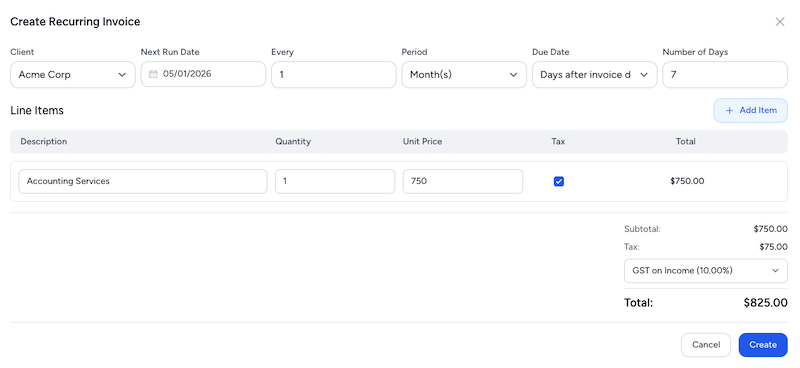Open the GST on Income tax dropdown

point(706,271)
